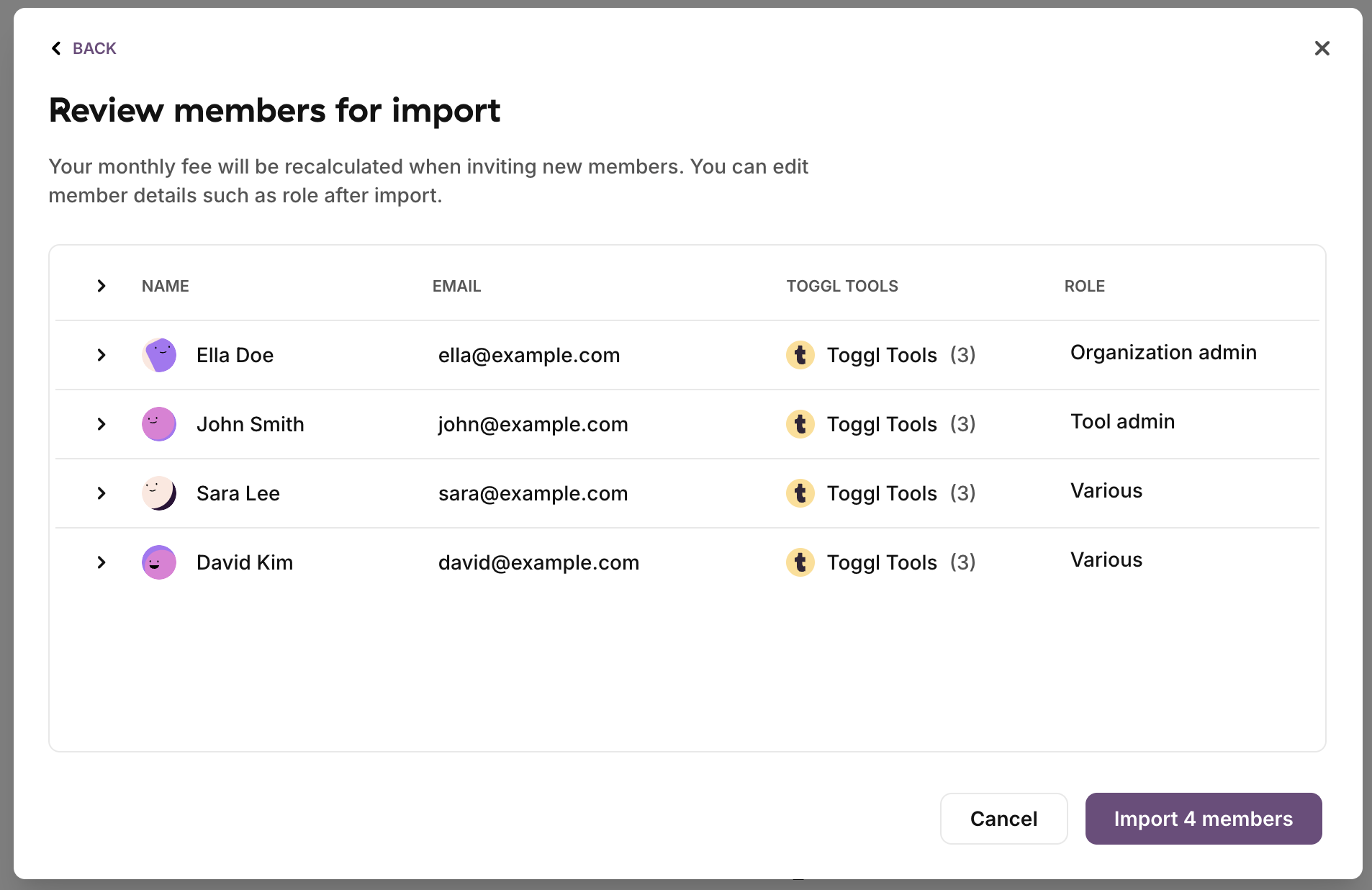
Task: Cancel the member import
Action: click(x=1003, y=819)
